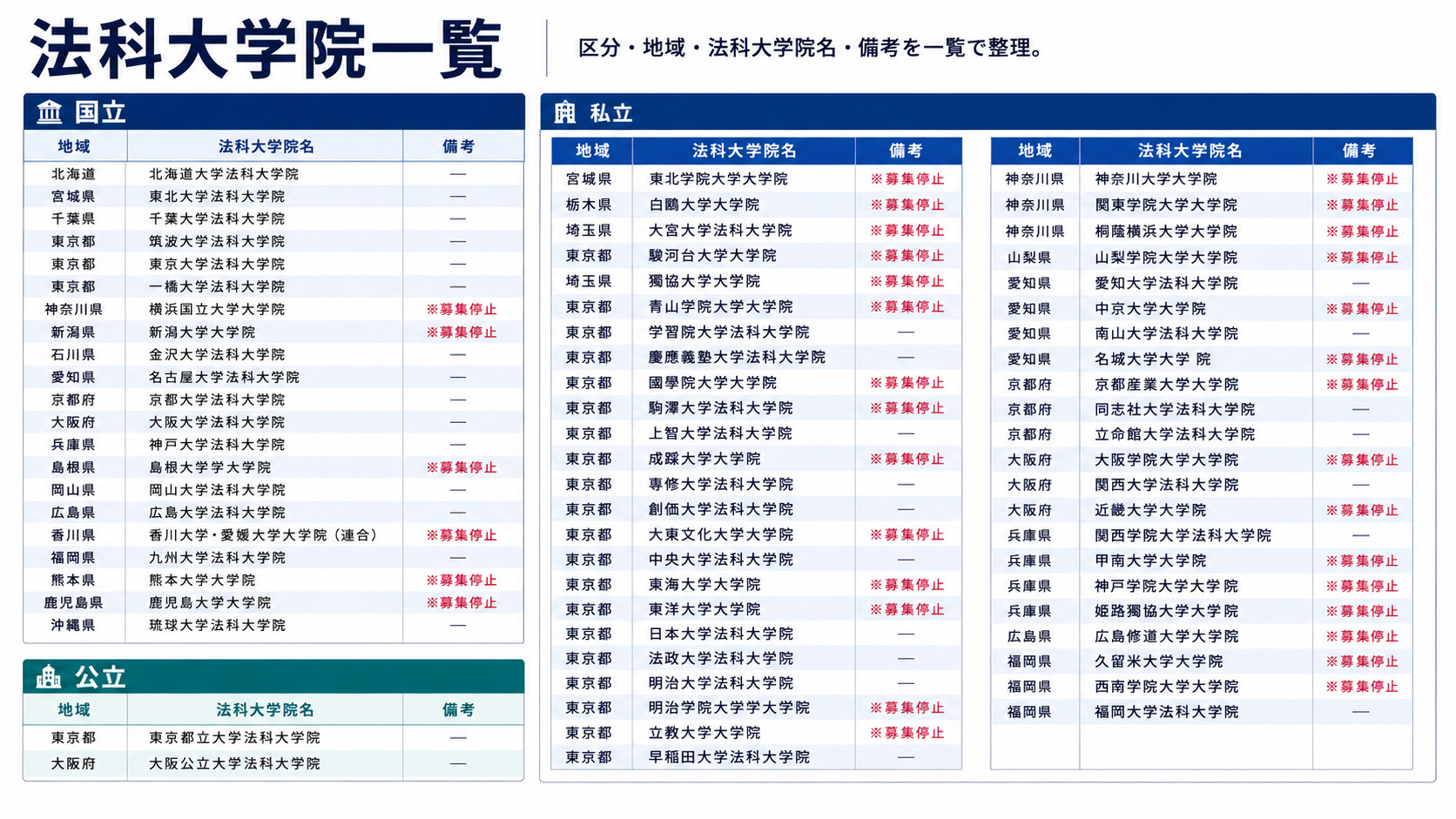Click 京都大学法科大学院
1456x819 pixels.
217,399
